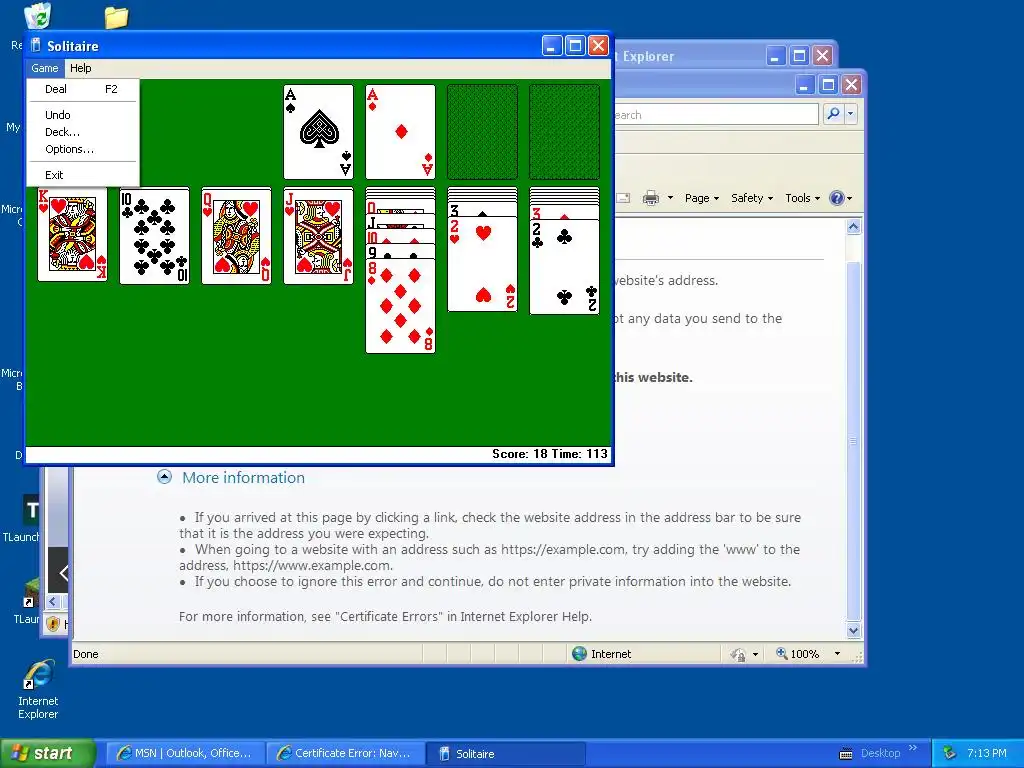Open the Tools dropdown menu
This screenshot has height=768, width=1024.
click(802, 198)
